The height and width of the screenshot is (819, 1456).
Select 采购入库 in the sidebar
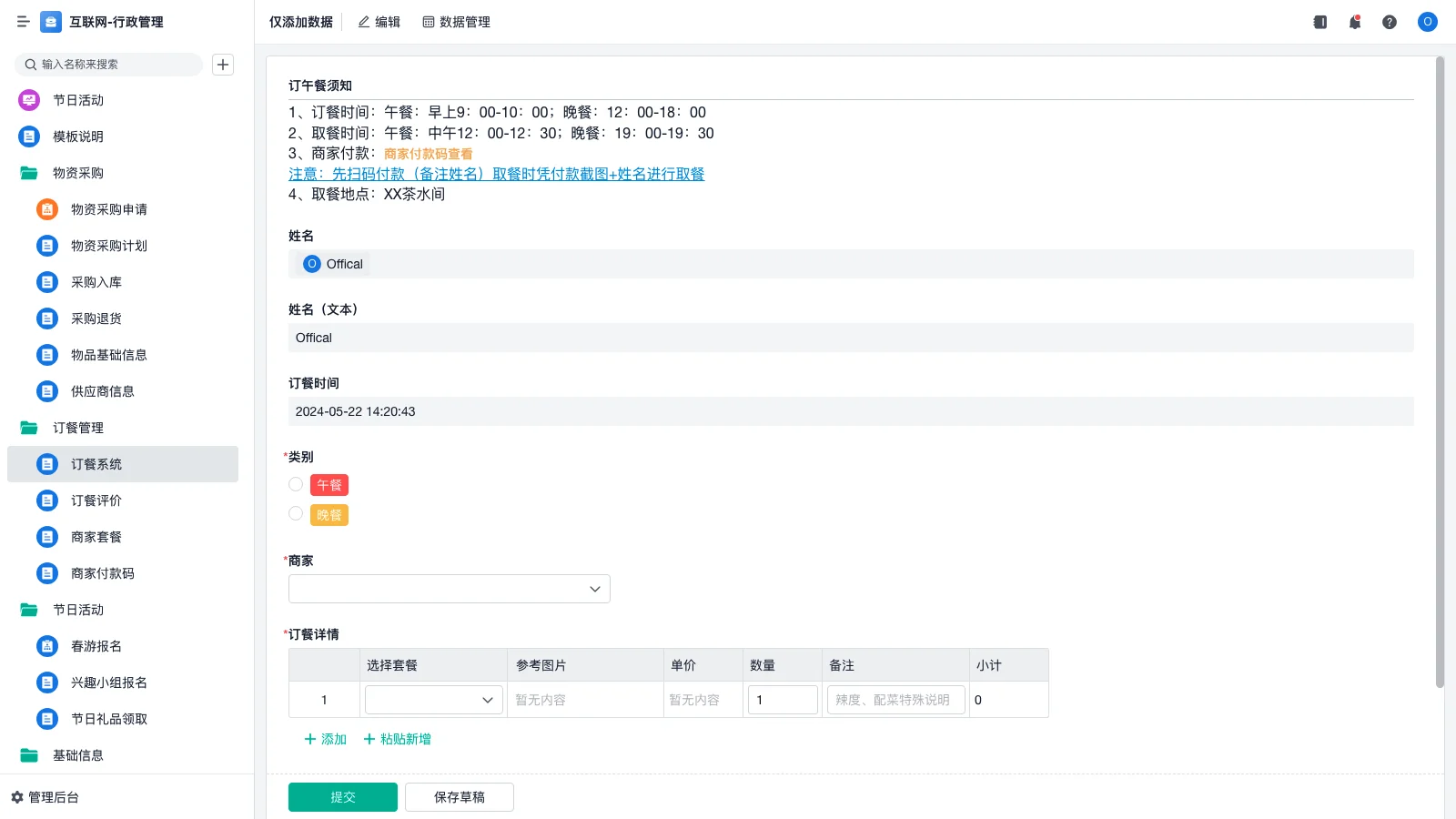pos(97,282)
